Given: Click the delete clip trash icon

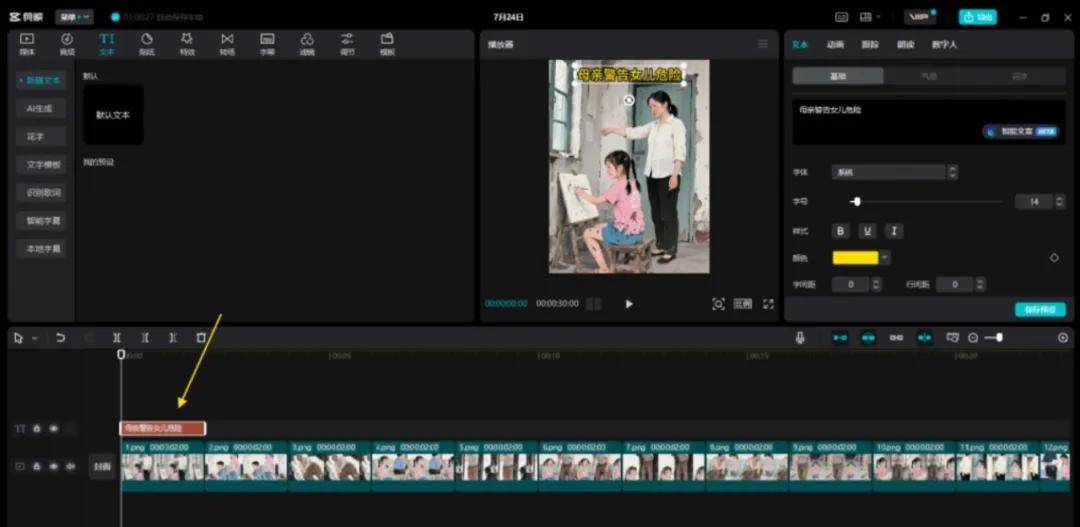Looking at the screenshot, I should tap(201, 338).
